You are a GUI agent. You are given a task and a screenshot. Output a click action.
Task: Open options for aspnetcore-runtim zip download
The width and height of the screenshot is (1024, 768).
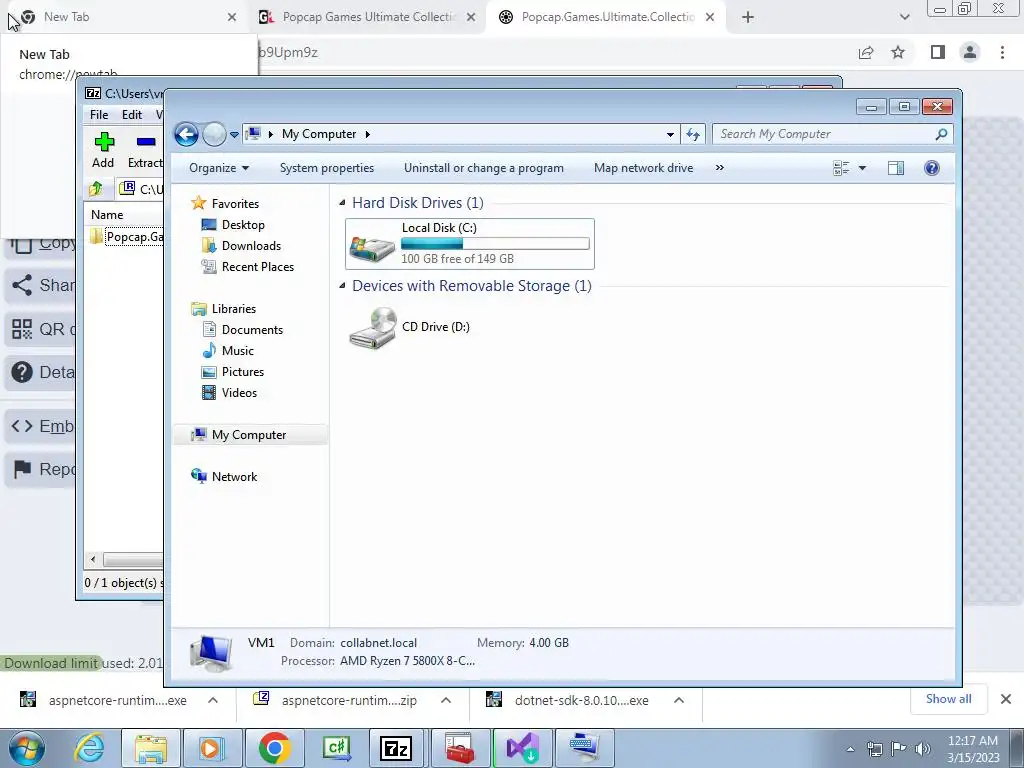[446, 700]
